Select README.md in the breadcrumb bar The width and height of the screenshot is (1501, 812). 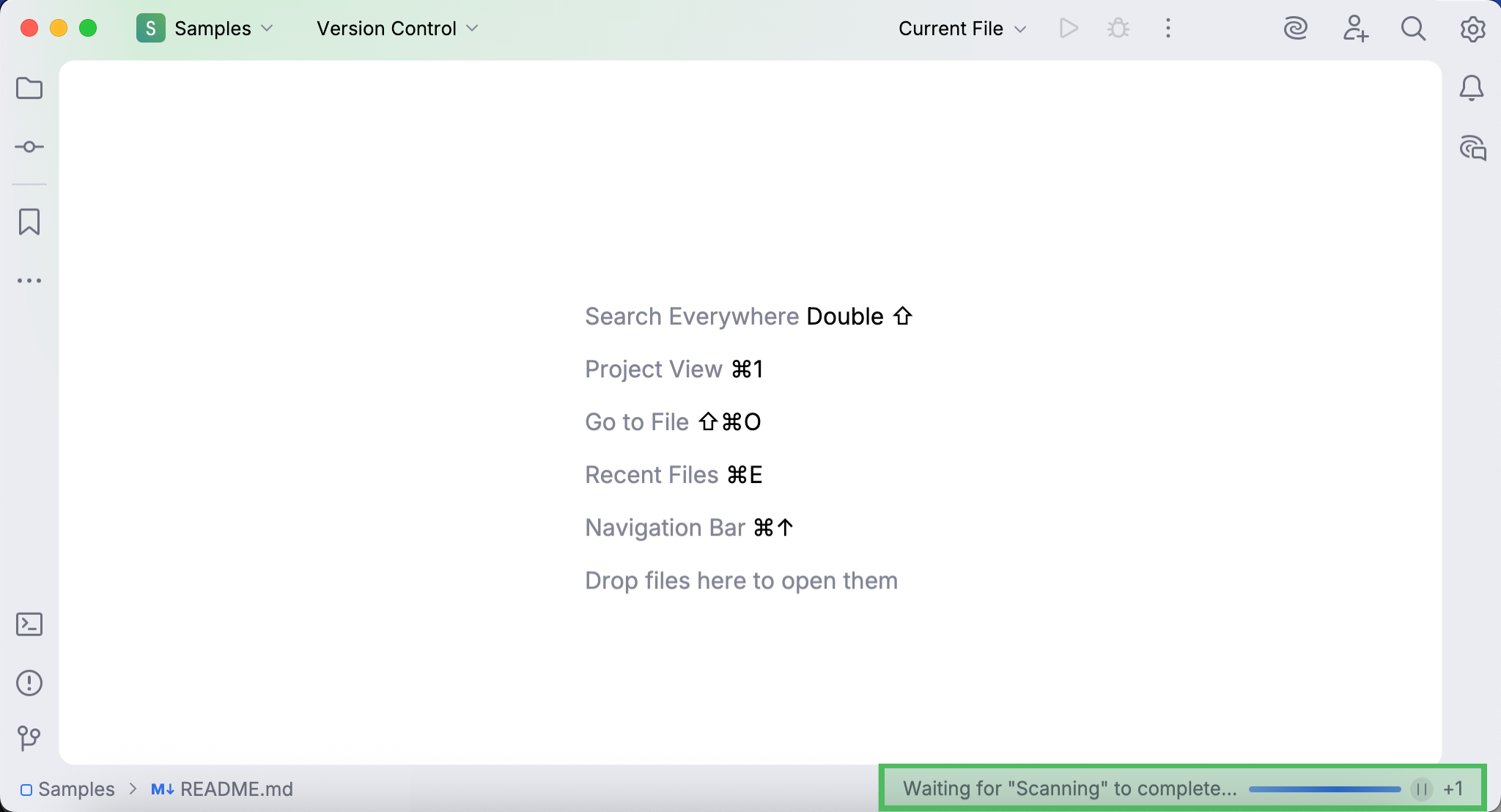point(236,789)
